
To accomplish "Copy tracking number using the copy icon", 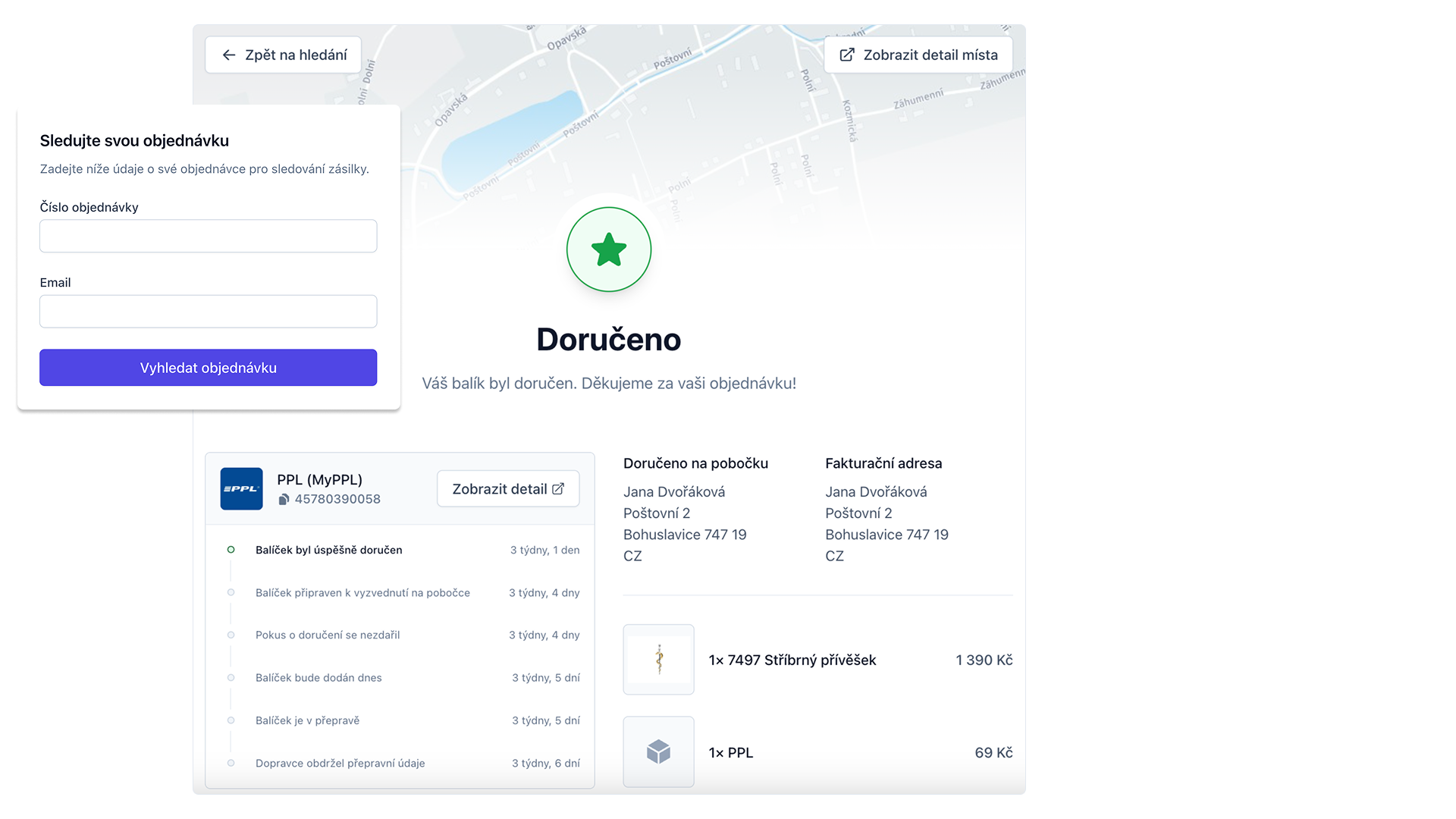I will click(x=284, y=499).
